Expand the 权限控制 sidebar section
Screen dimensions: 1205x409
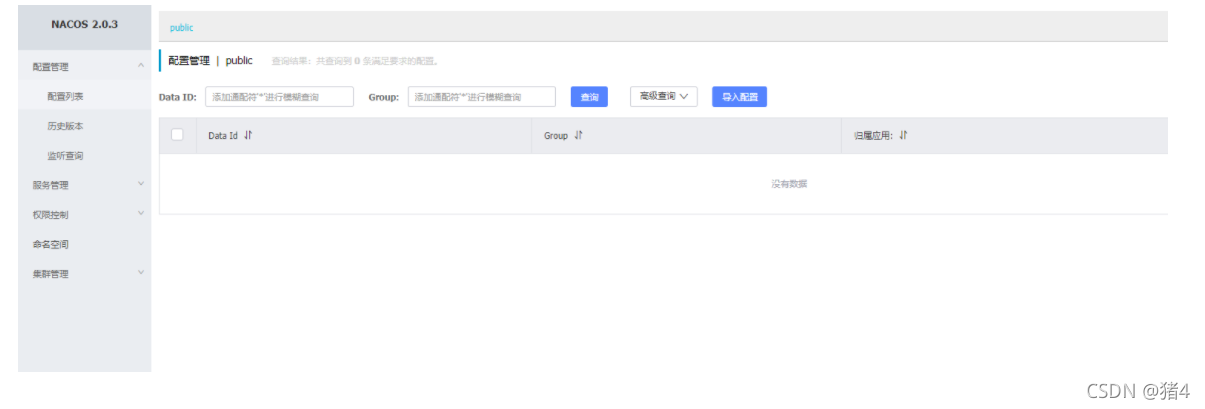pyautogui.click(x=85, y=215)
